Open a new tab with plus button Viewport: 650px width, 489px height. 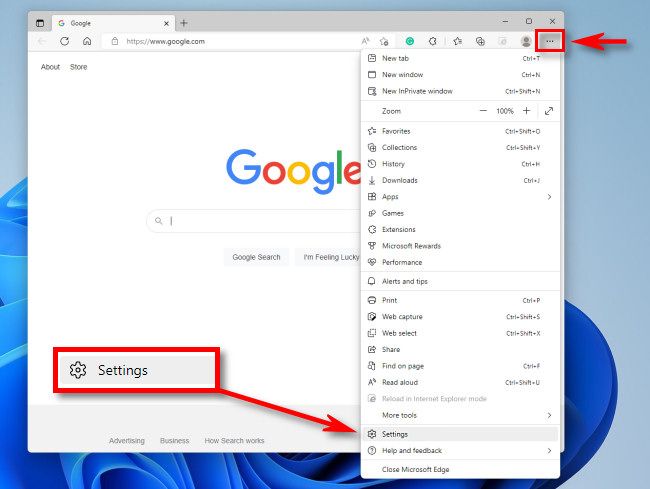coord(184,23)
